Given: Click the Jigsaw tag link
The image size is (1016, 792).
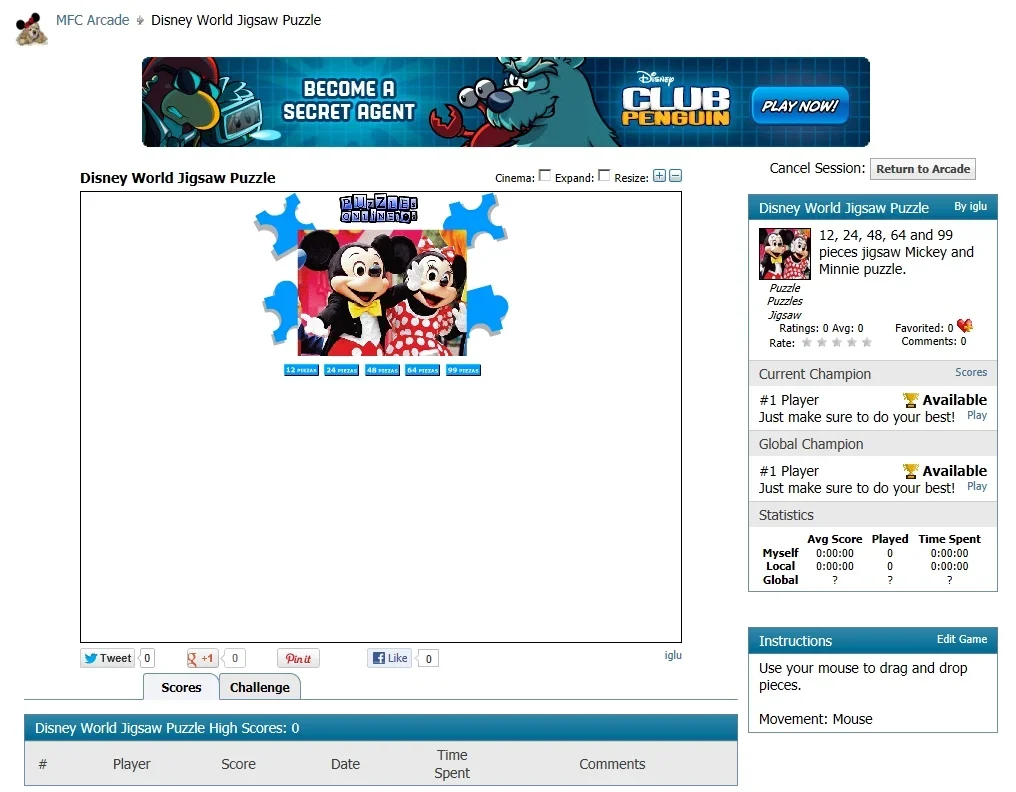Looking at the screenshot, I should point(785,315).
